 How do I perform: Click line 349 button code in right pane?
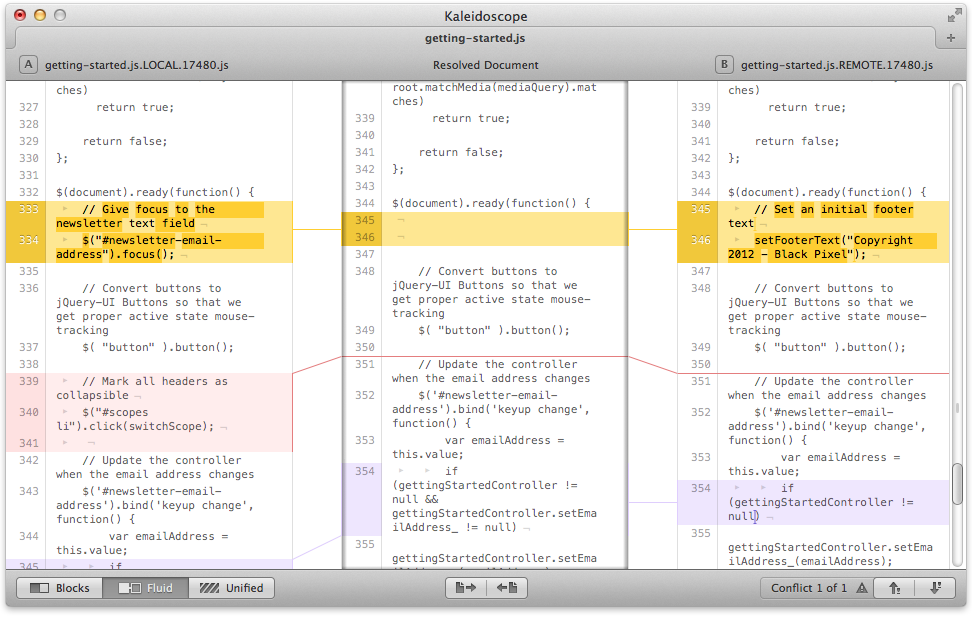[x=829, y=347]
